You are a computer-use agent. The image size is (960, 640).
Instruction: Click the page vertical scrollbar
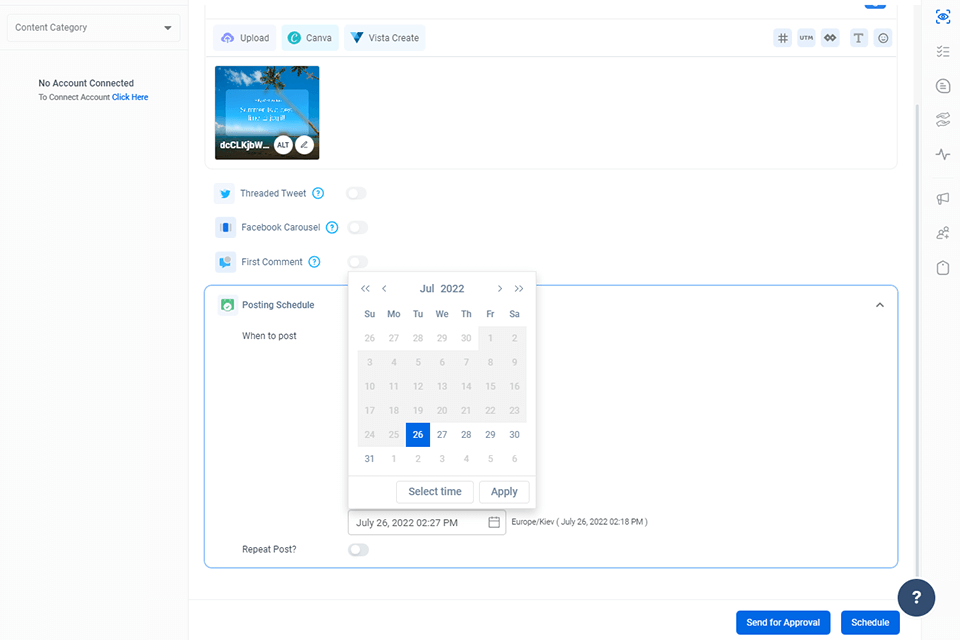click(x=917, y=340)
